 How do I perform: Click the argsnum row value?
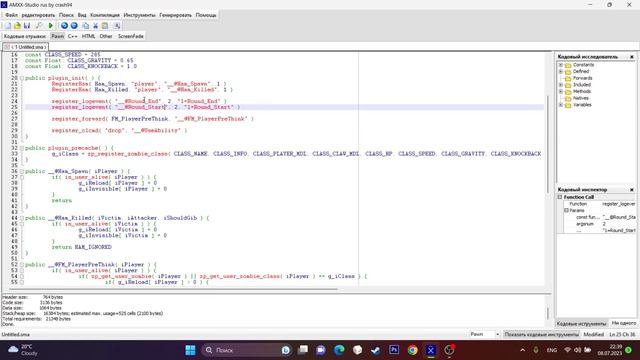coord(619,224)
